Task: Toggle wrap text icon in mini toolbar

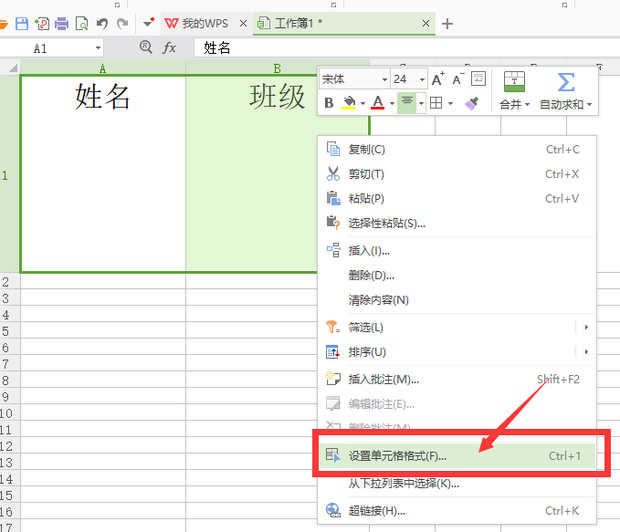Action: pos(478,78)
